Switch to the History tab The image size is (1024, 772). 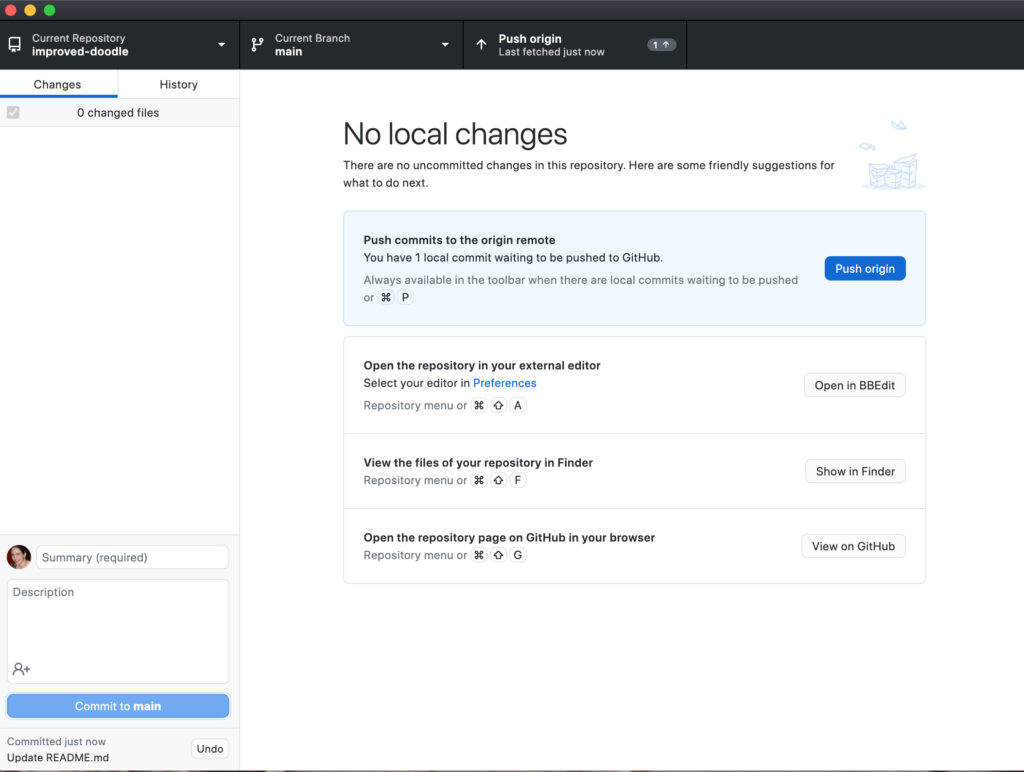(x=178, y=84)
